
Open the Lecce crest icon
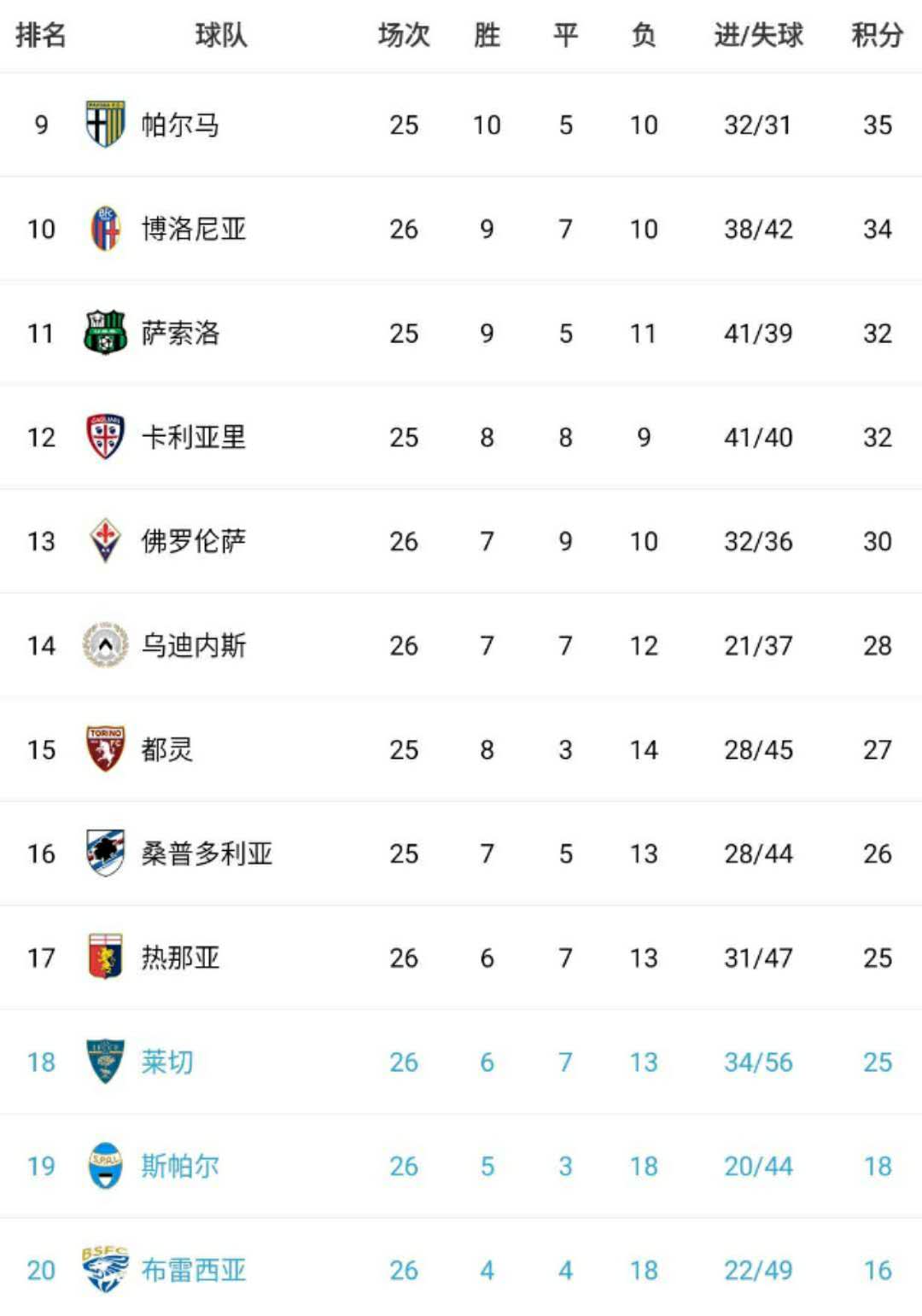105,1062
